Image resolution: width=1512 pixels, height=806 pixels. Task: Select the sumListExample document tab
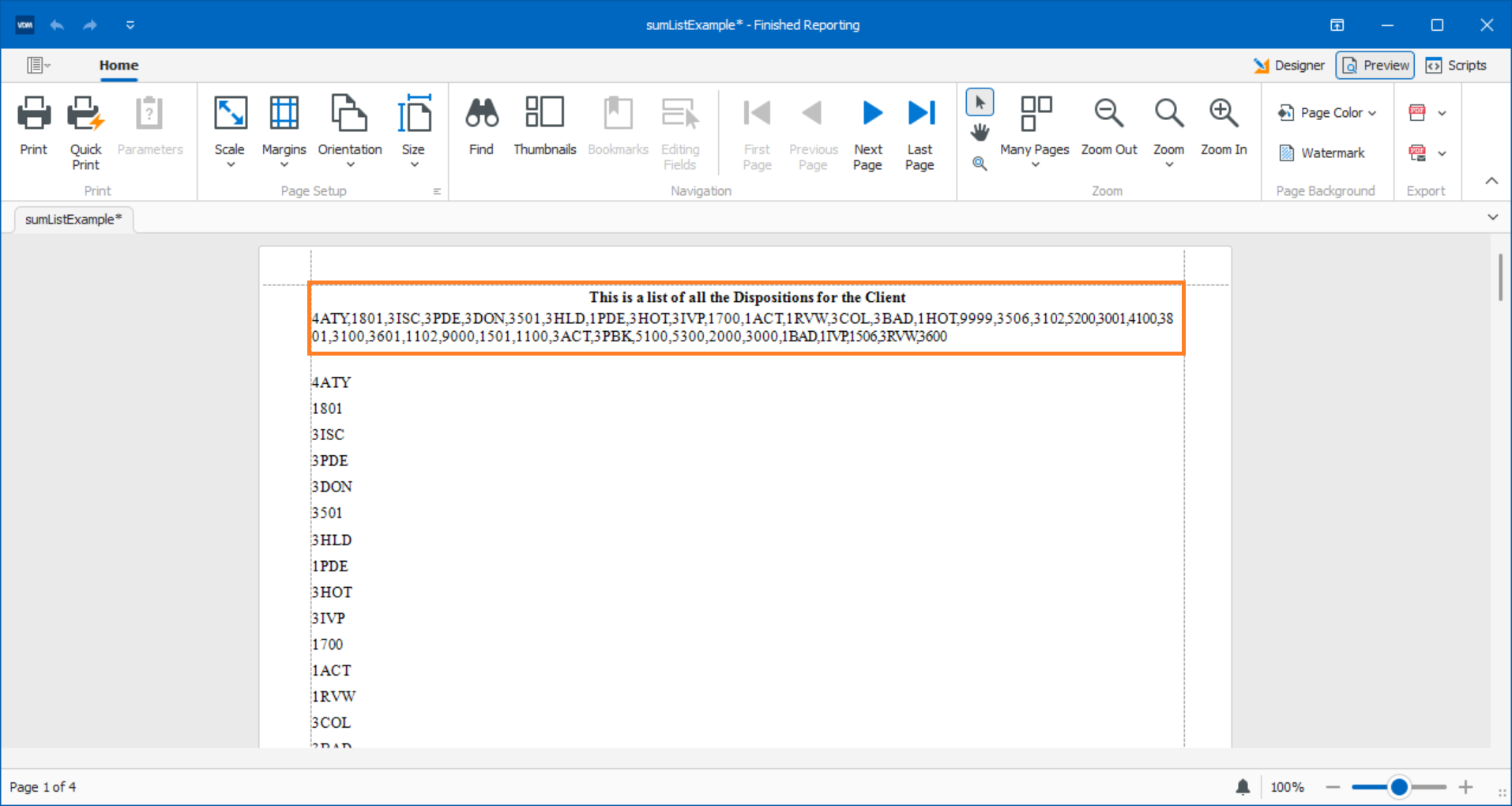click(x=73, y=220)
